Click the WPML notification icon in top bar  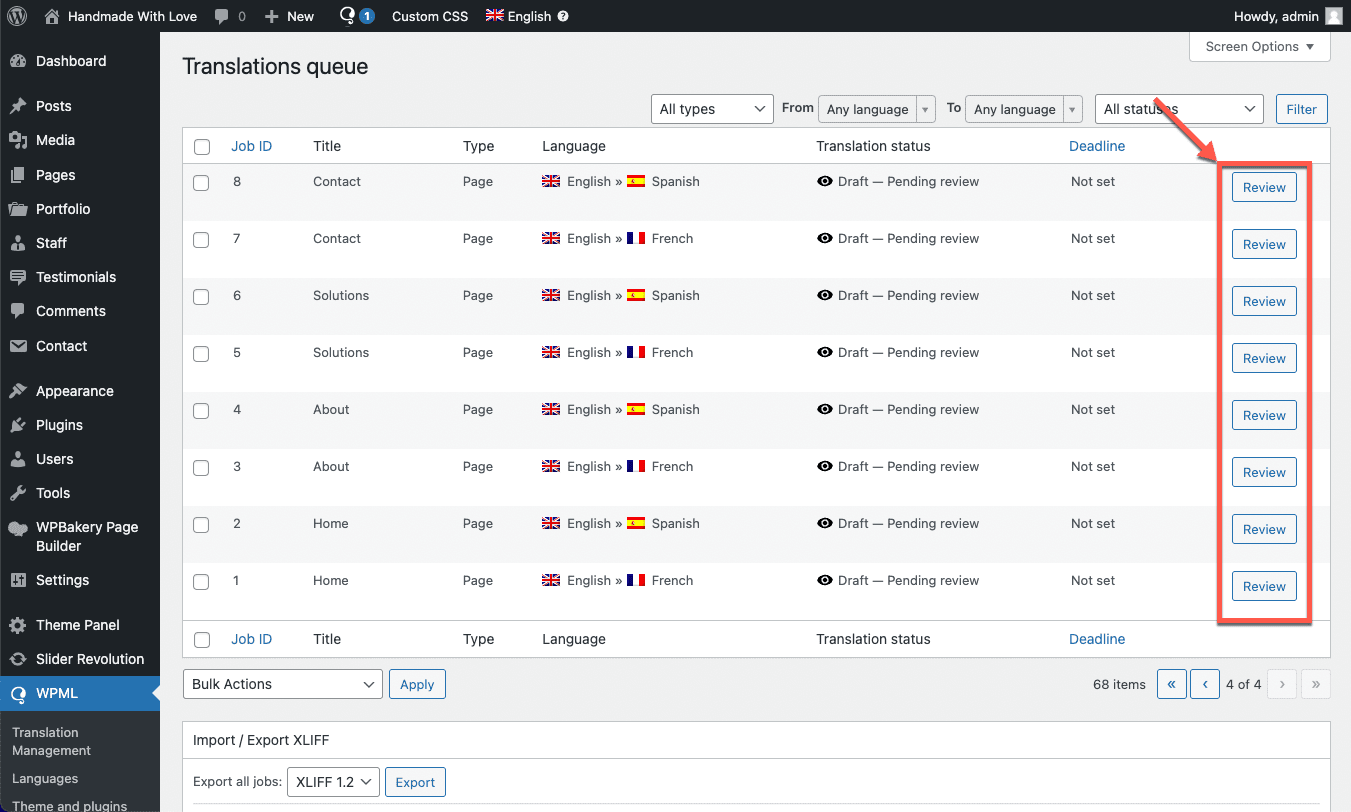[x=348, y=16]
